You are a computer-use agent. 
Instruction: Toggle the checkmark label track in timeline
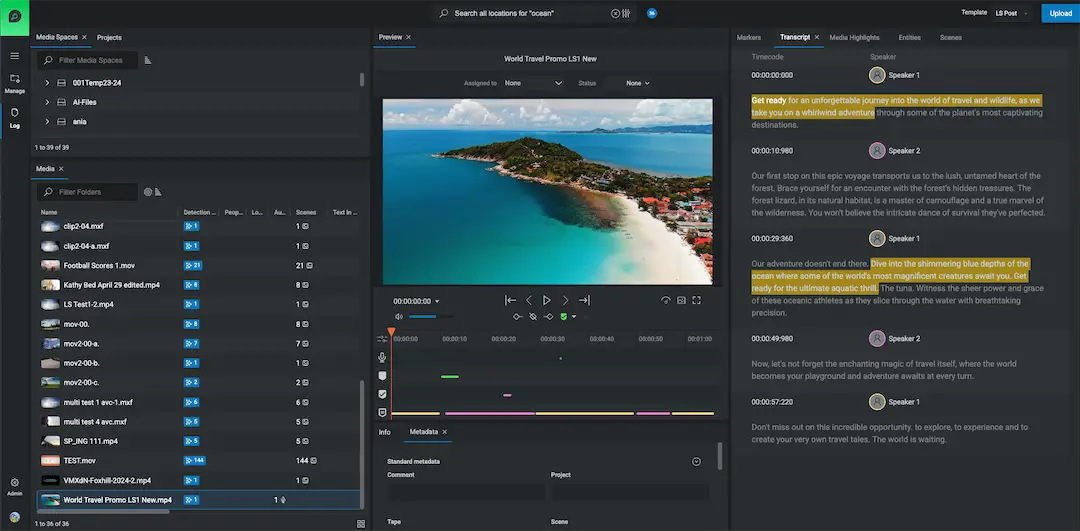382,394
